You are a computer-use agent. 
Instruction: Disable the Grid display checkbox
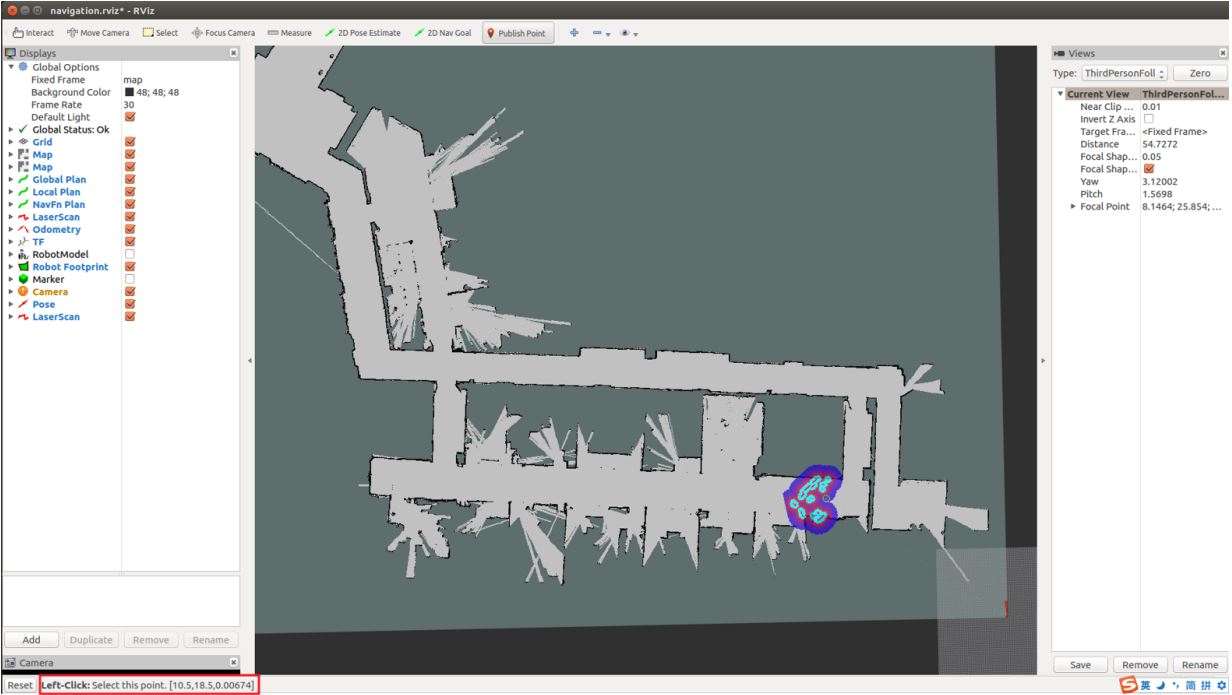click(x=129, y=142)
